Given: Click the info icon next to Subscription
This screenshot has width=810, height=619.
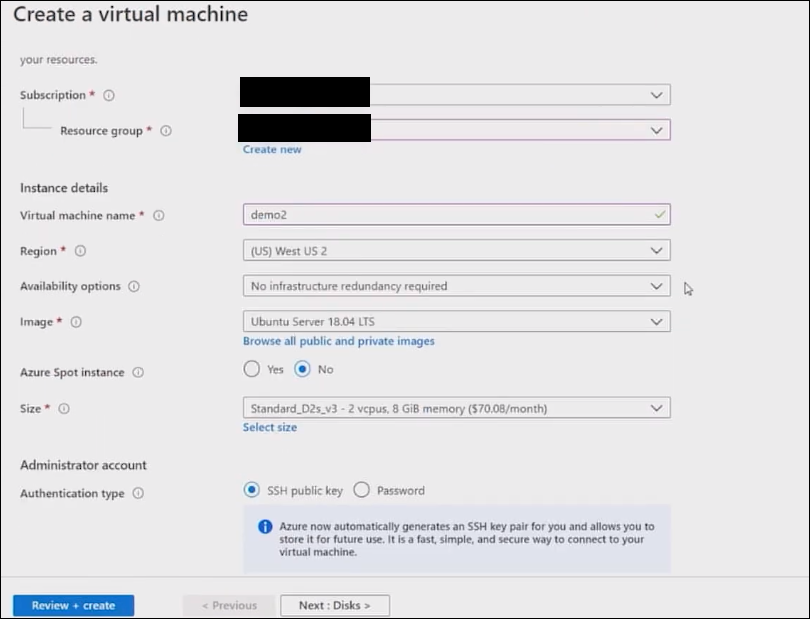Looking at the screenshot, I should tap(109, 96).
